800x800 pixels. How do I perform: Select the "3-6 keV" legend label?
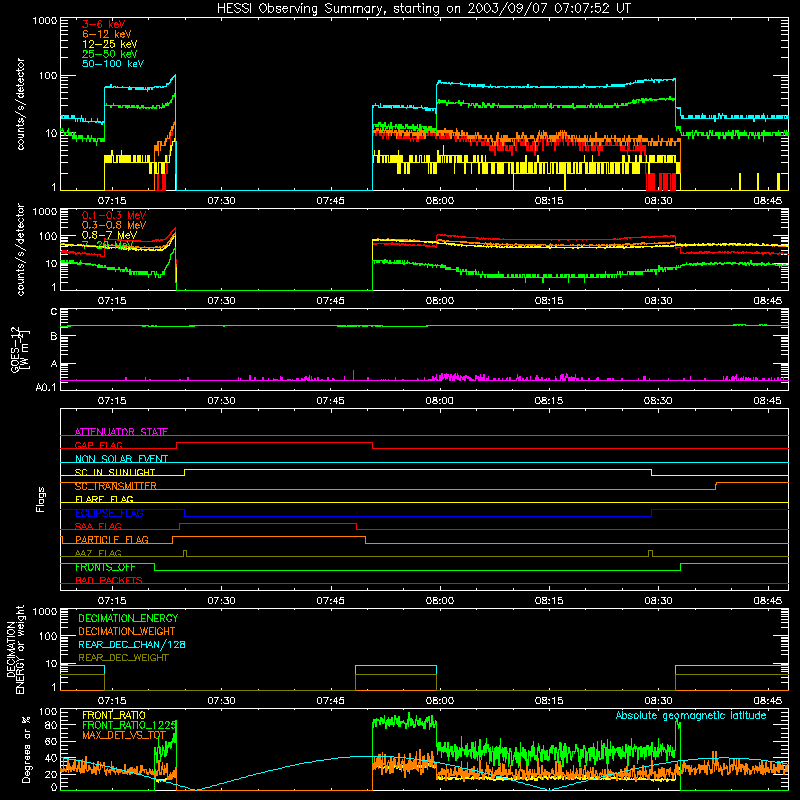click(104, 24)
